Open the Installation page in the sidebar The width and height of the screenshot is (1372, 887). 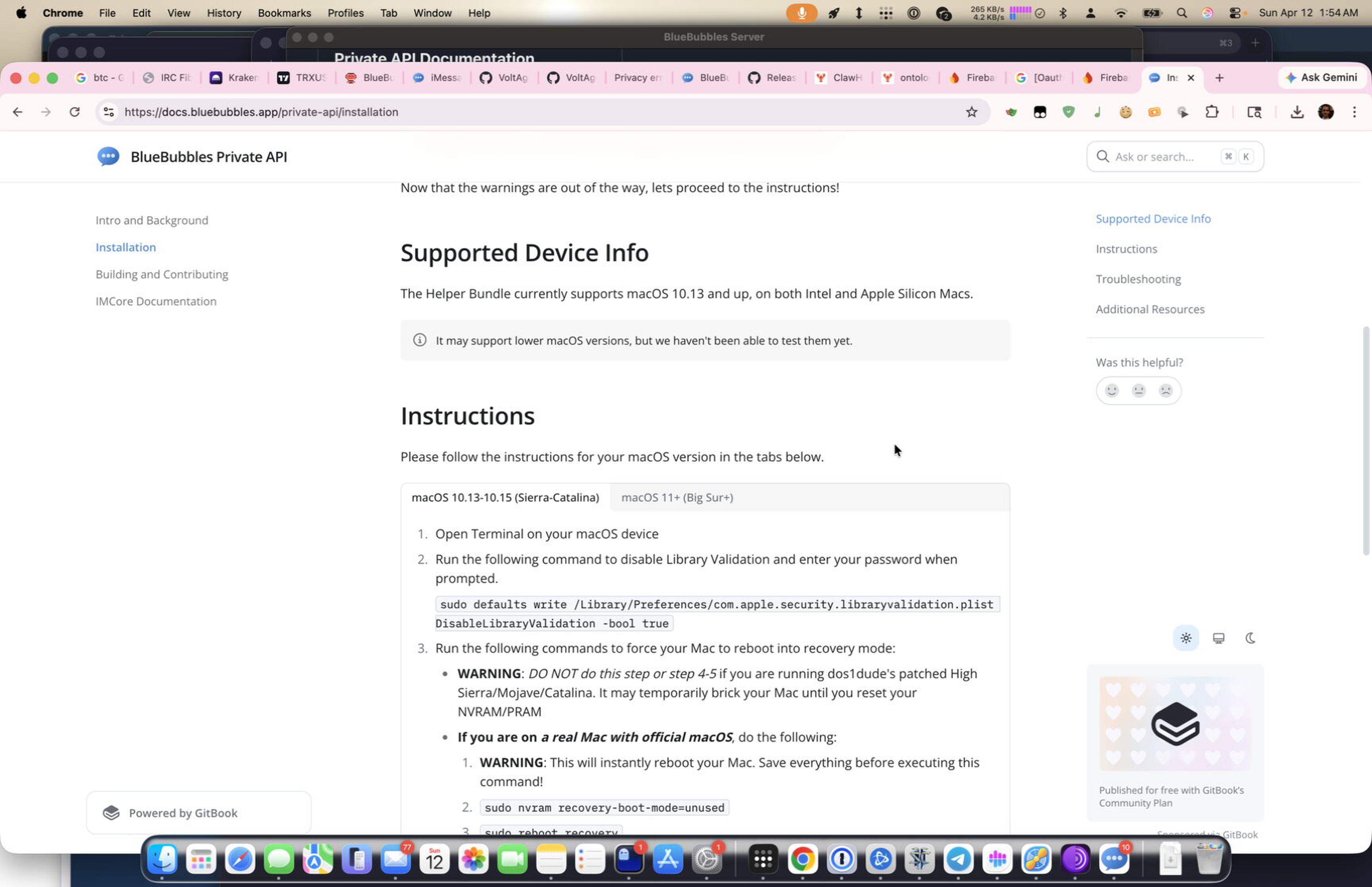125,247
